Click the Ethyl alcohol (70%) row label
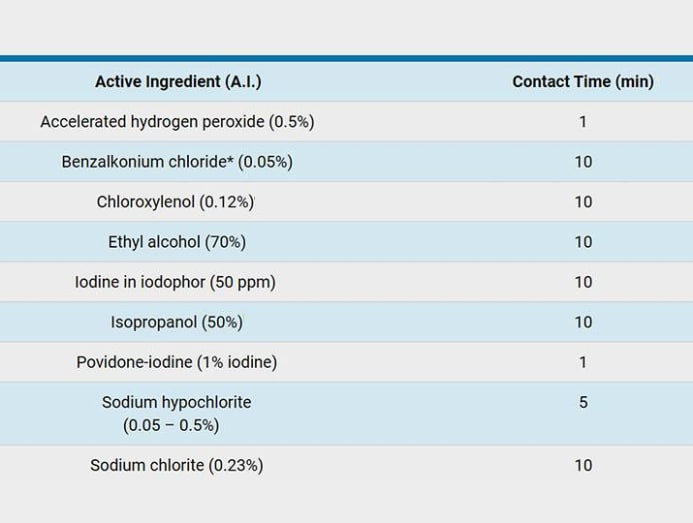This screenshot has width=693, height=523. [x=177, y=242]
